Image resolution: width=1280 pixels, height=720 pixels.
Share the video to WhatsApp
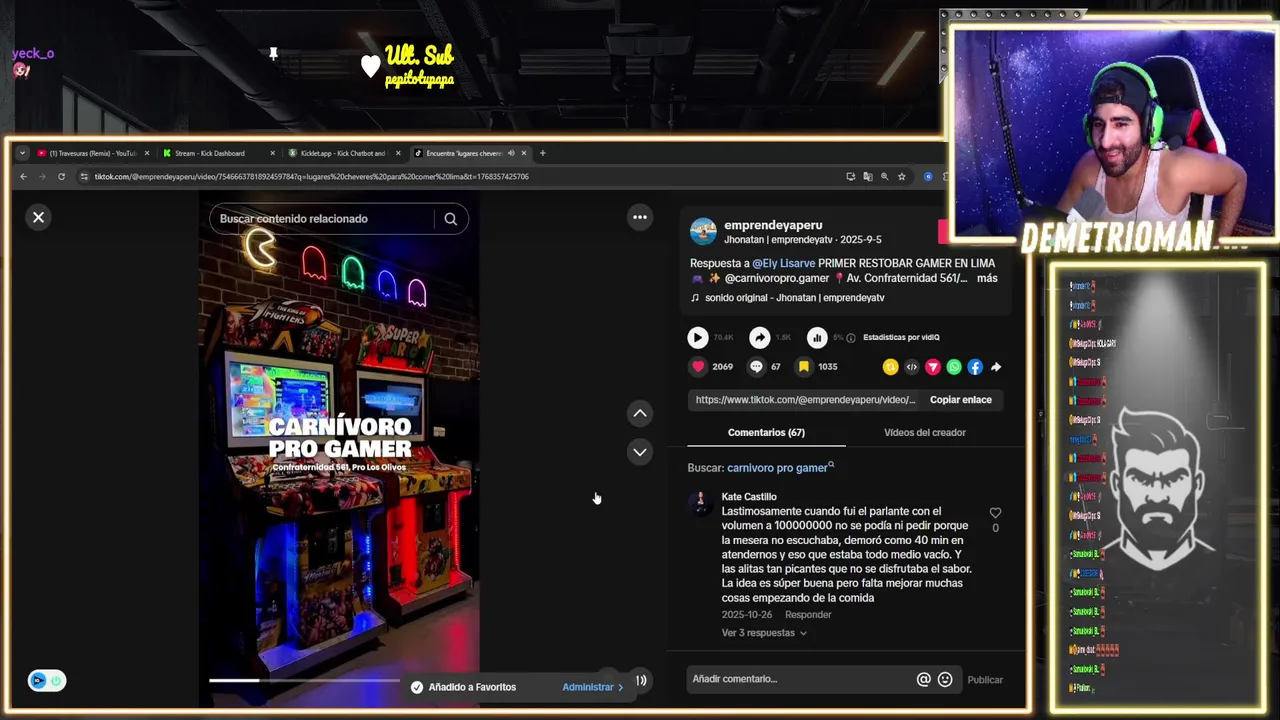click(954, 367)
